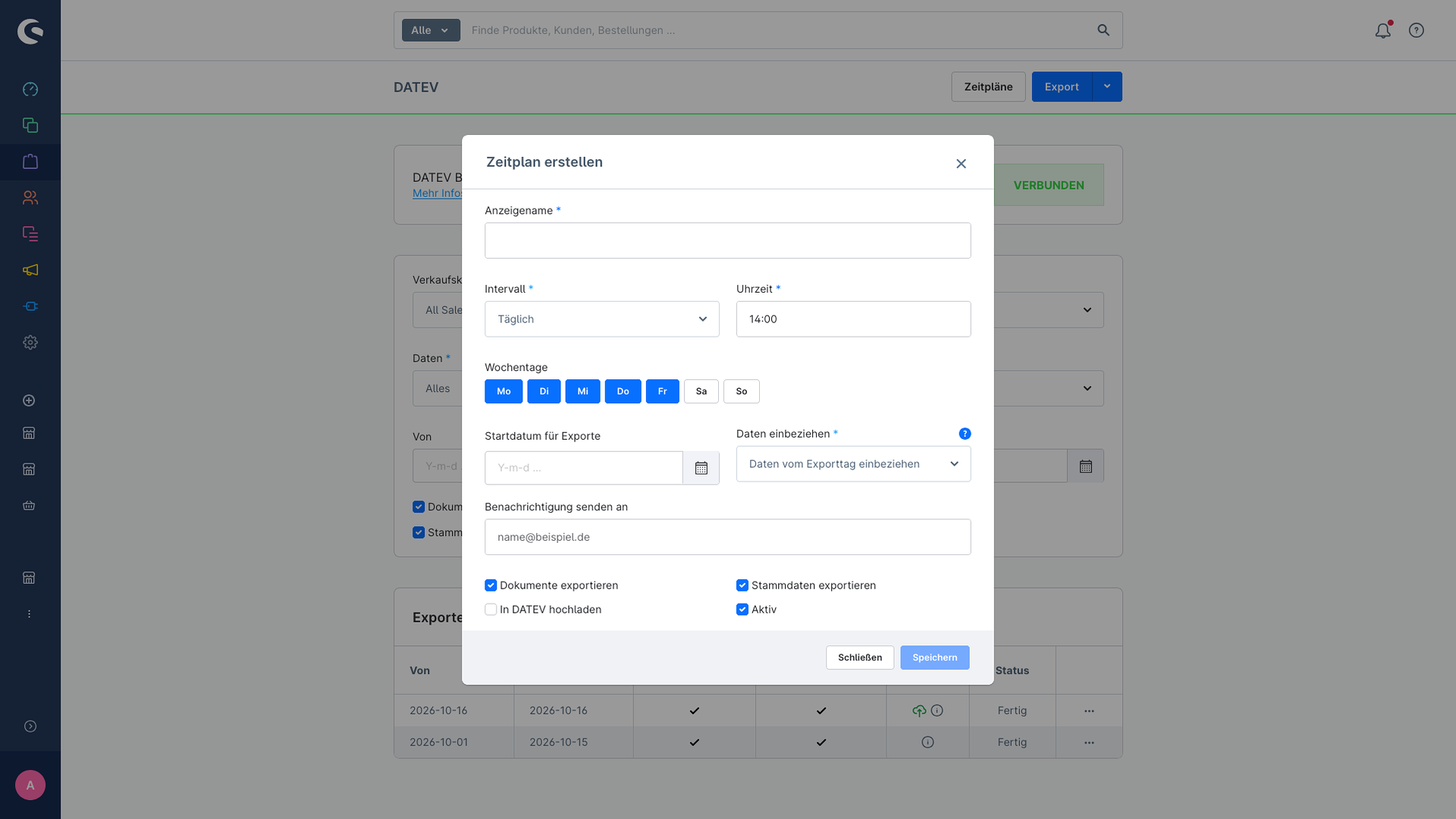Click the Zeitpläne button

pos(988,86)
